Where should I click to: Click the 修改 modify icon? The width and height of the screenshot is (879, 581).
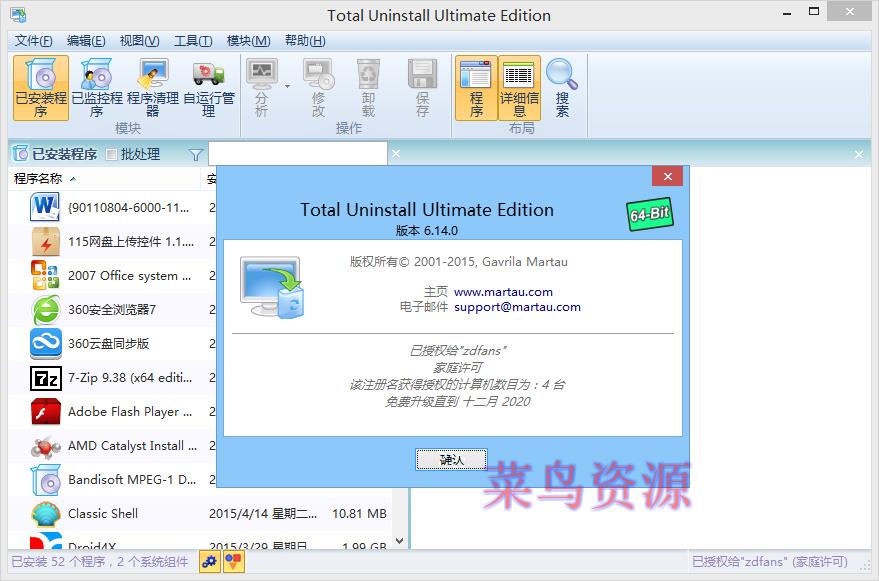tap(318, 88)
